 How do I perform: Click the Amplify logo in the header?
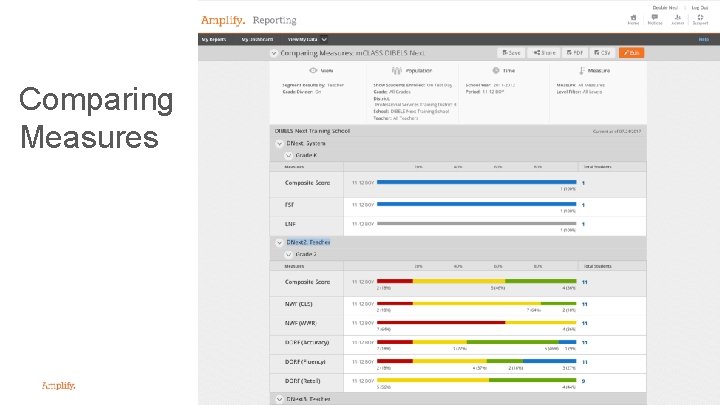(x=223, y=20)
